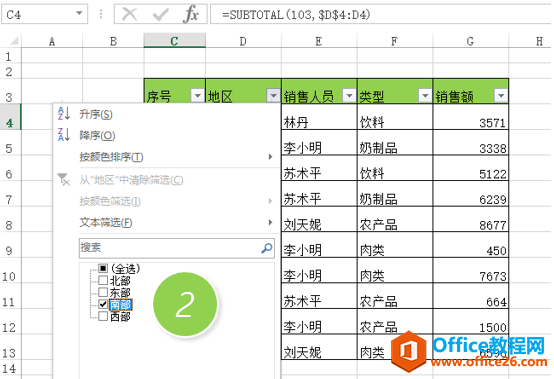Click 苏术平 cell in row 7
The width and height of the screenshot is (554, 379).
pyautogui.click(x=319, y=194)
